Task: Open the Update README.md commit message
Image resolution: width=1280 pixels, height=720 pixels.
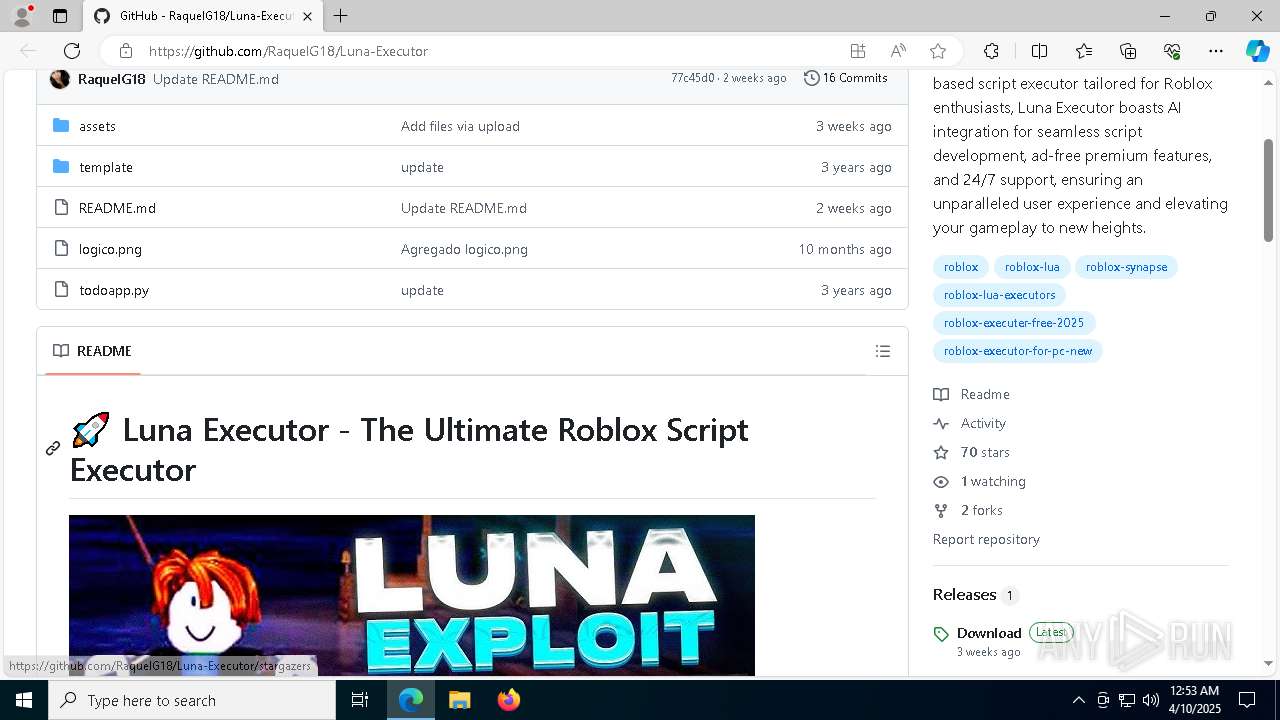Action: point(216,79)
